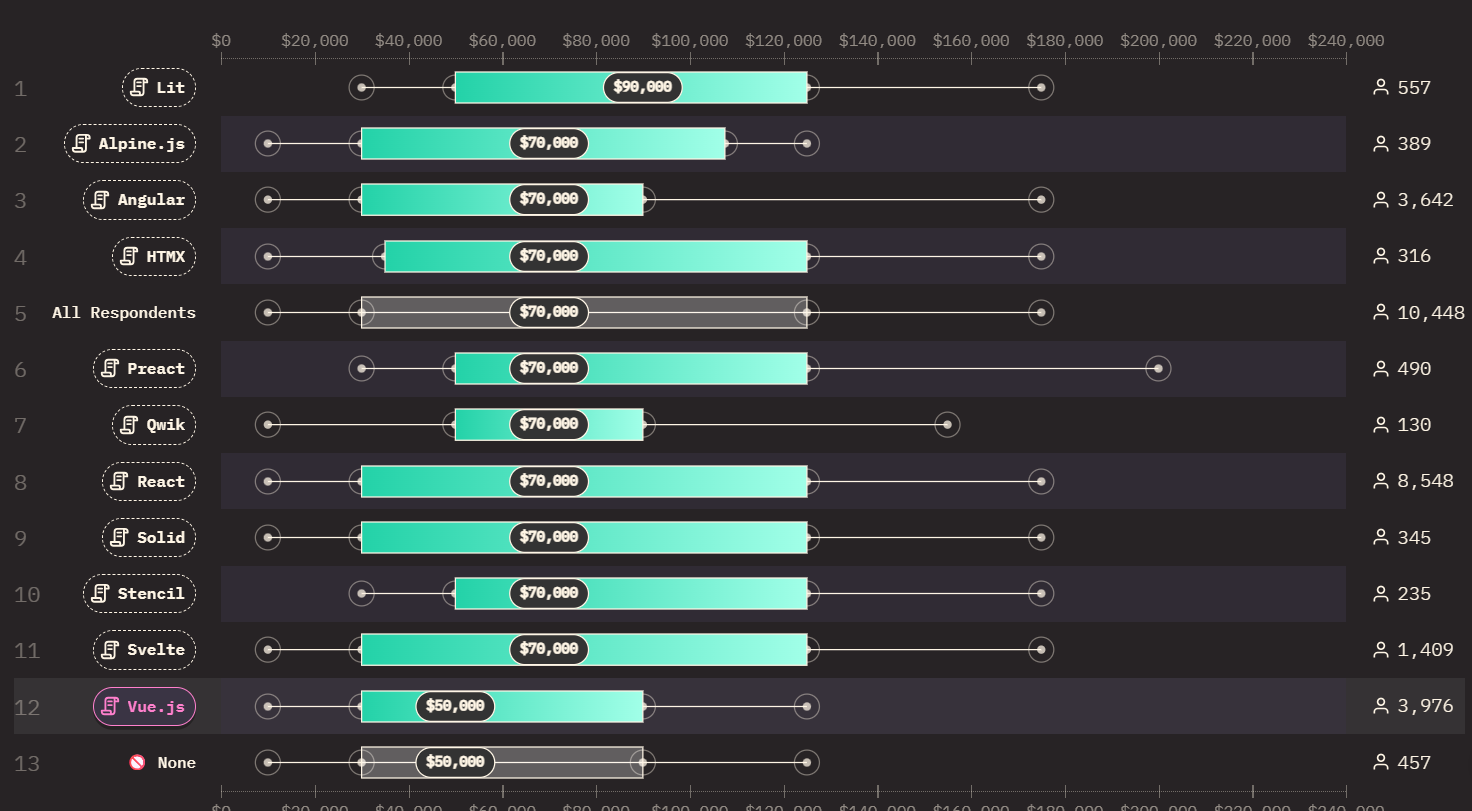This screenshot has width=1472, height=811.
Task: Click the script icon in the Qwik tag
Action: click(129, 425)
